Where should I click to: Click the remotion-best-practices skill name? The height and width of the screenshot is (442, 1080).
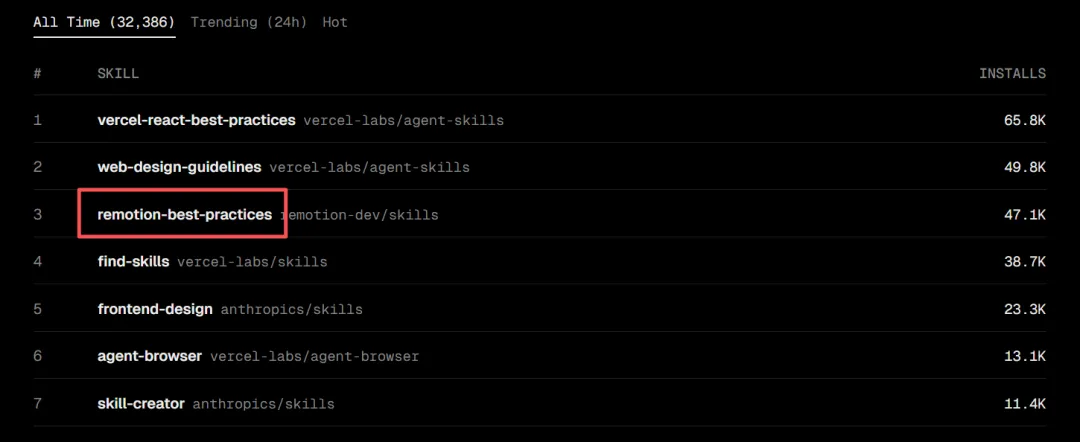(184, 214)
